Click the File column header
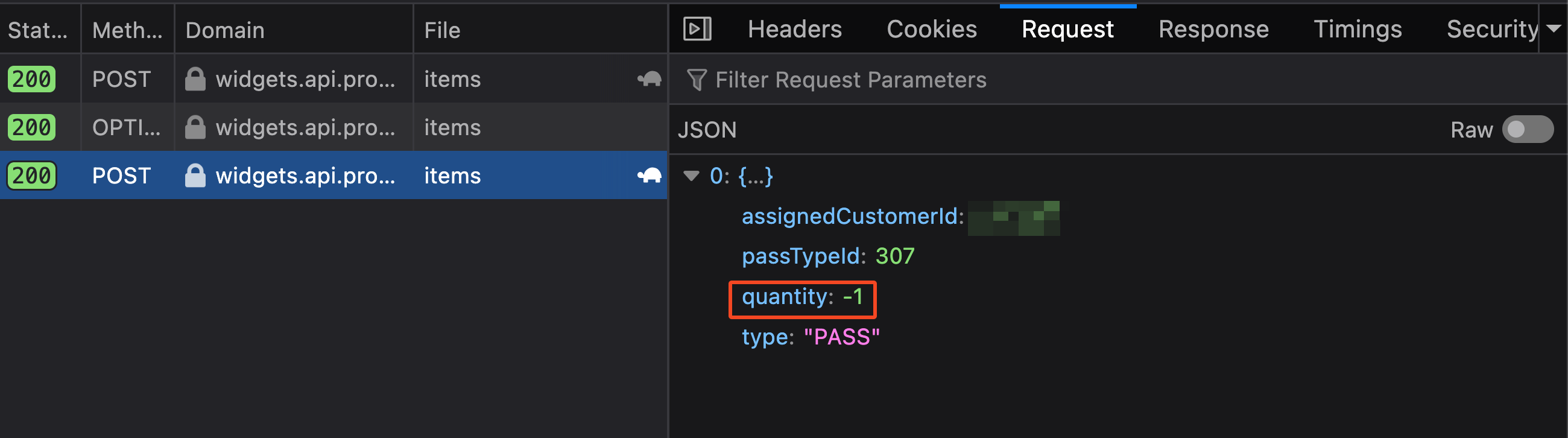Image resolution: width=1568 pixels, height=438 pixels. [442, 30]
